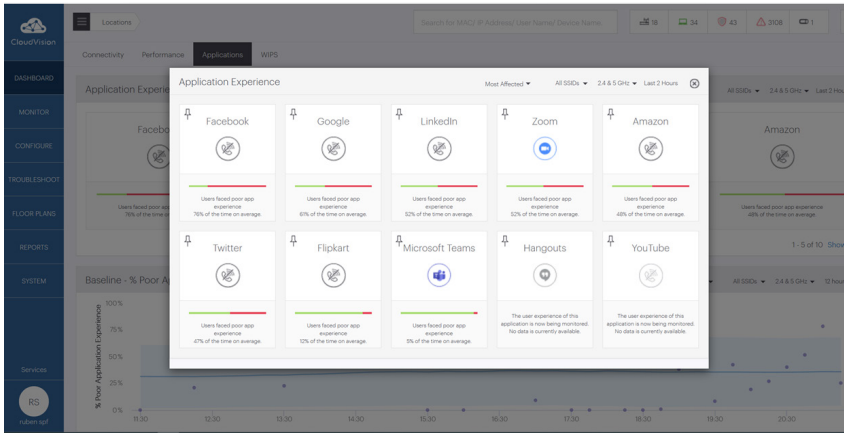The image size is (849, 437).
Task: Click the greyed YouTube app icon
Action: [x=650, y=275]
